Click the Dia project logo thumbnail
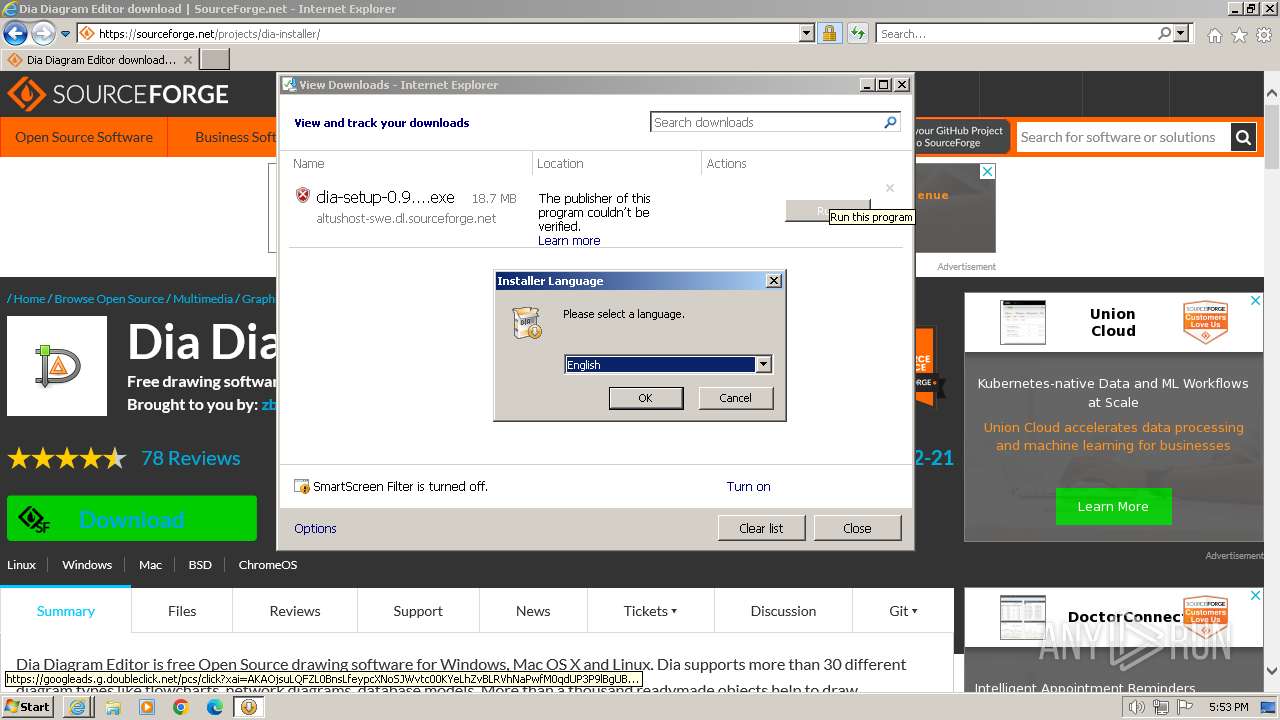The height and width of the screenshot is (720, 1280). click(57, 366)
